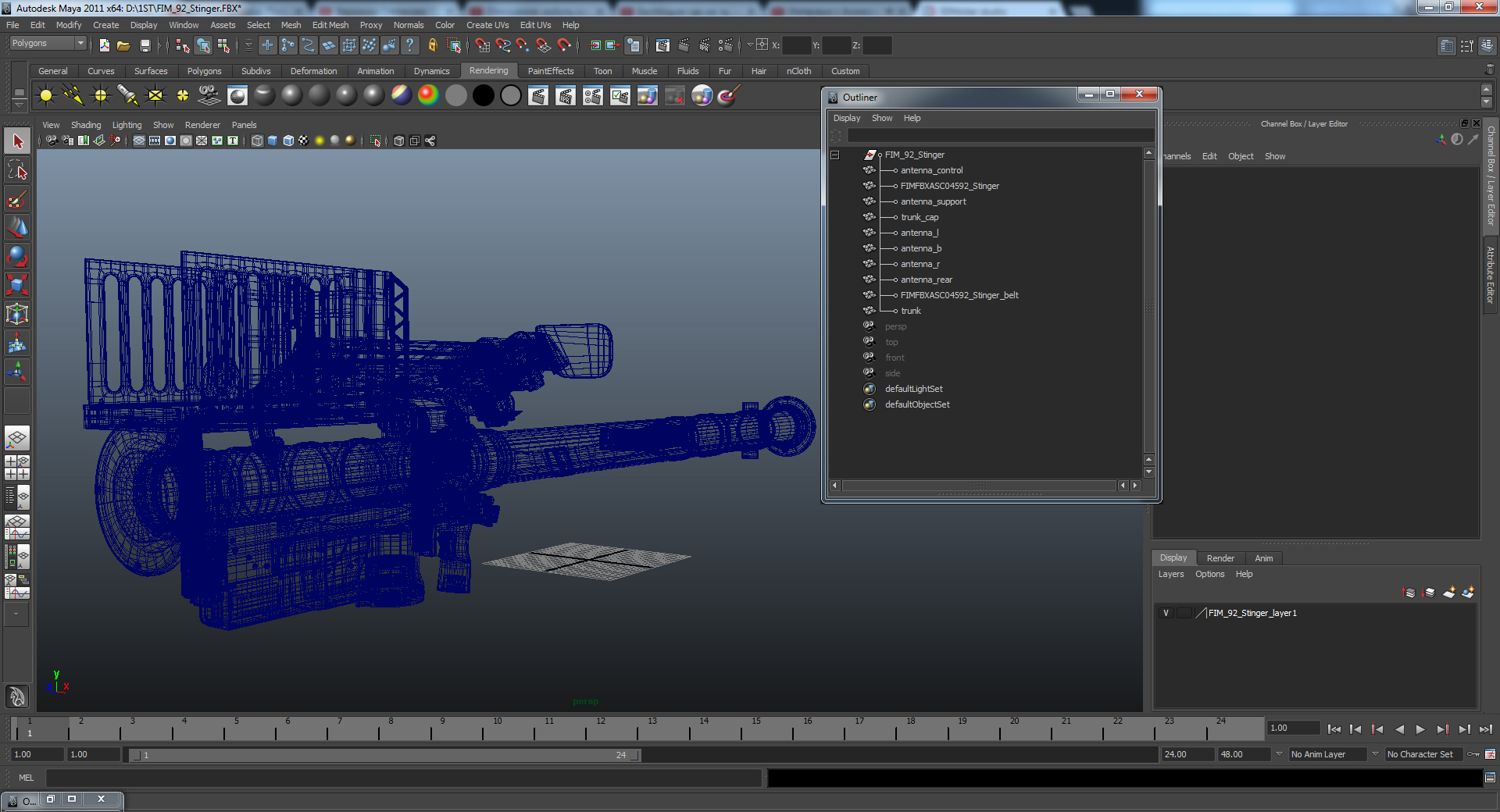Select FIMFBXASC04592_Stinger_belt in Outliner
This screenshot has height=812, width=1500.
tap(959, 295)
